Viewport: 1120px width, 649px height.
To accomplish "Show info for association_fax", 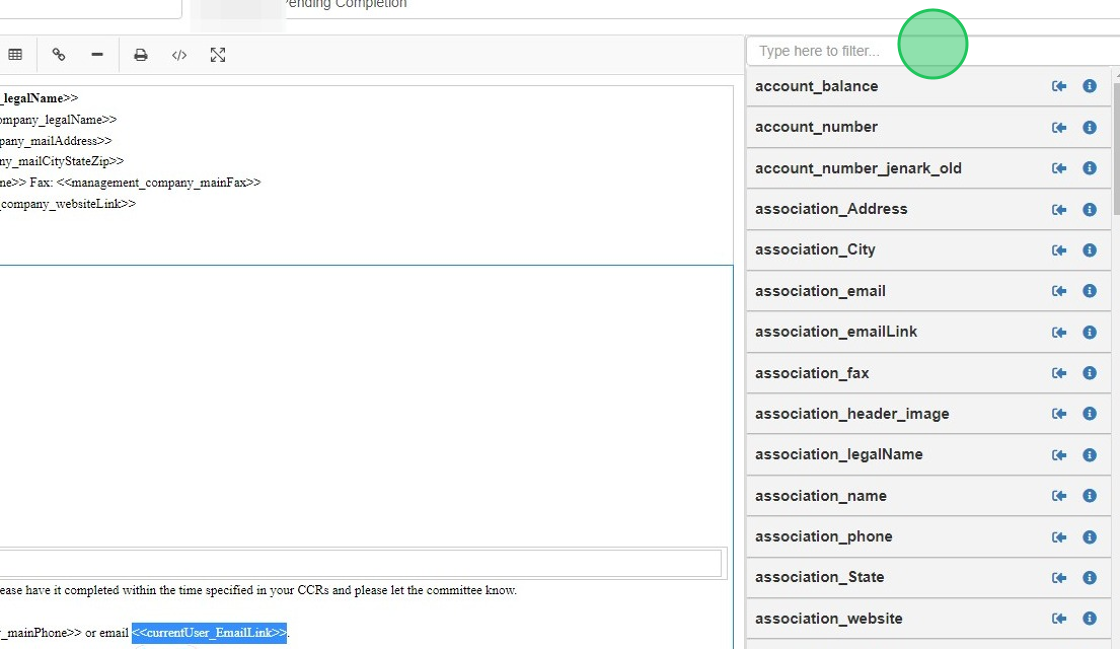I will point(1089,373).
